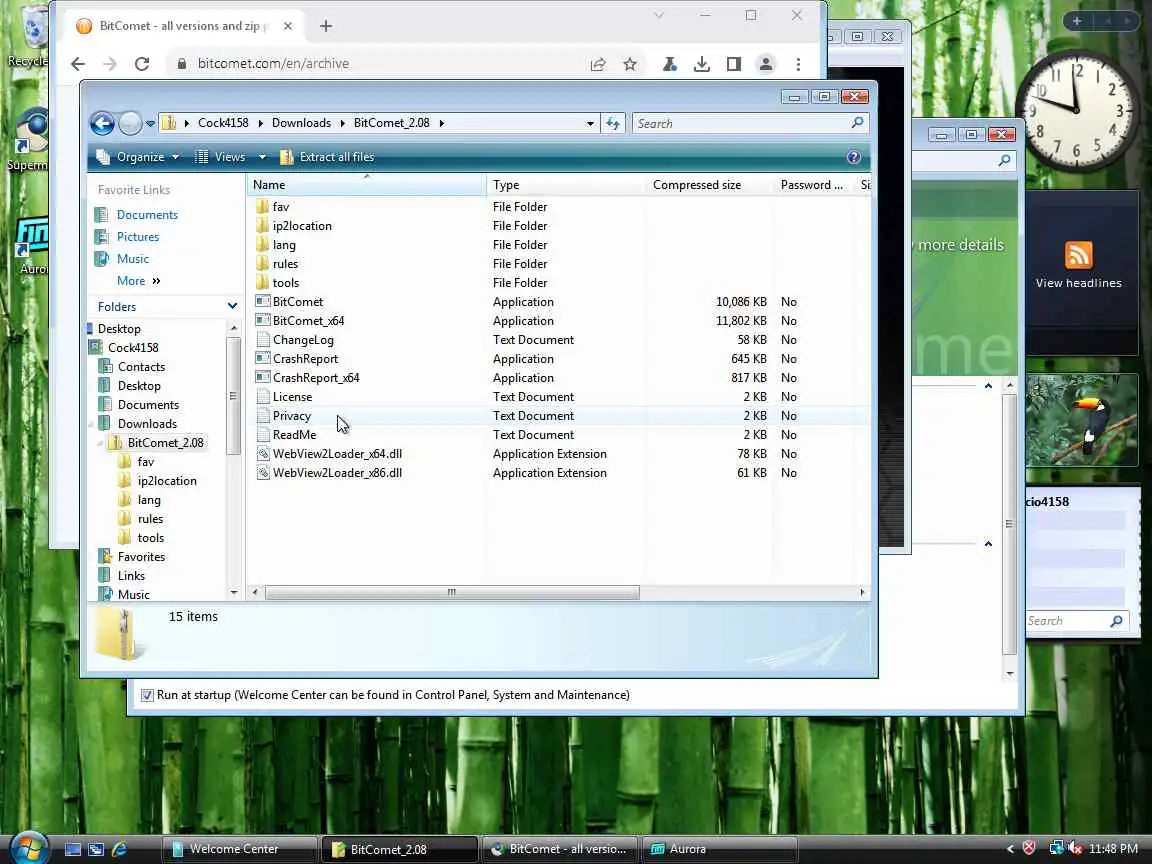1152x864 pixels.
Task: Select the Privacy text document
Action: coord(292,416)
